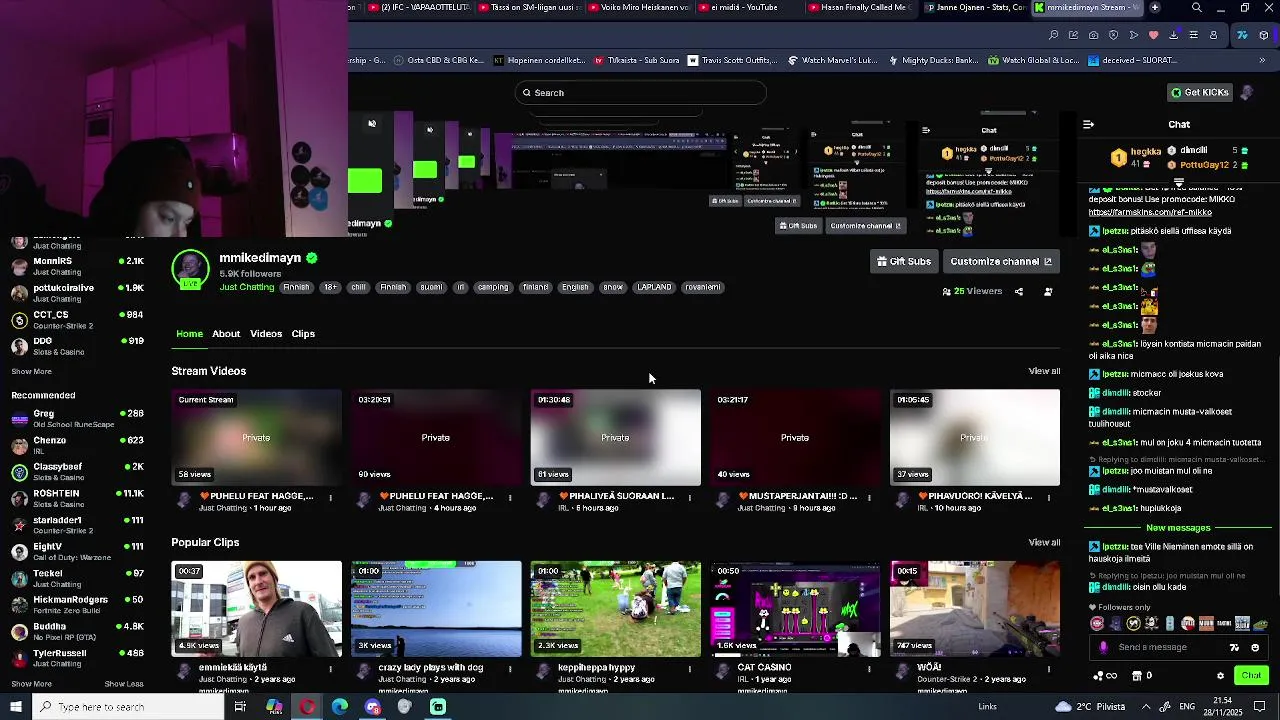
Task: Click the share icon beside viewer count
Action: tap(1019, 292)
